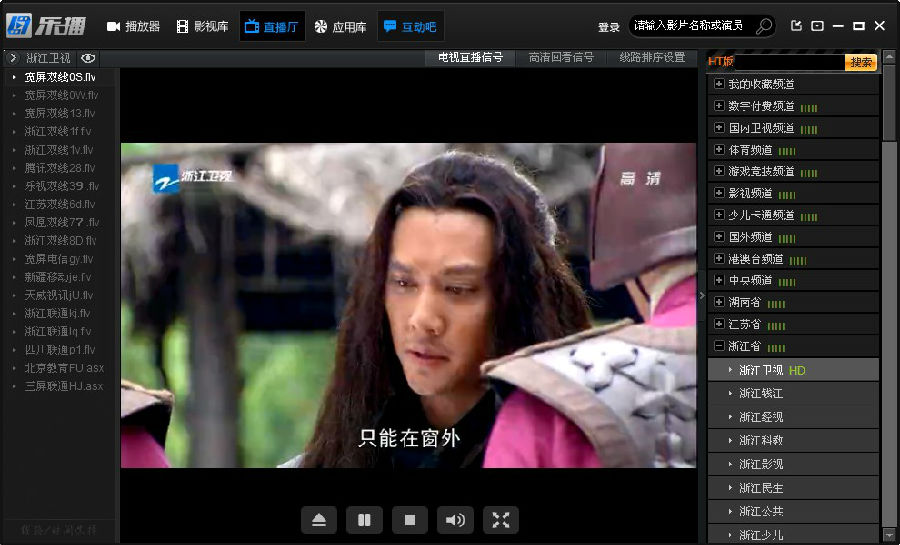Select source 宽屏双线13.flv
This screenshot has width=900, height=545.
61,113
